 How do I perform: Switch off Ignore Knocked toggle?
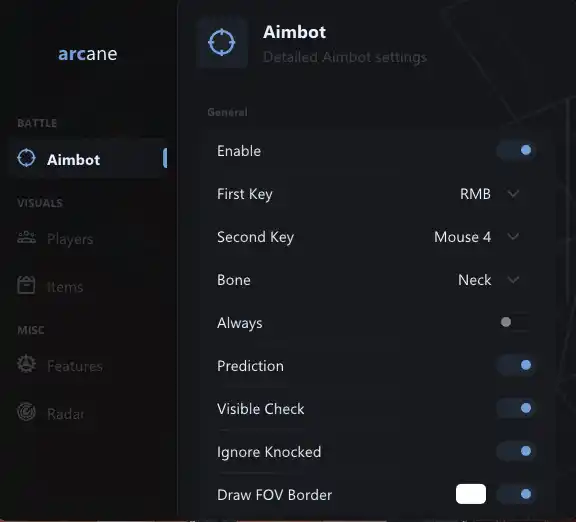pos(516,451)
